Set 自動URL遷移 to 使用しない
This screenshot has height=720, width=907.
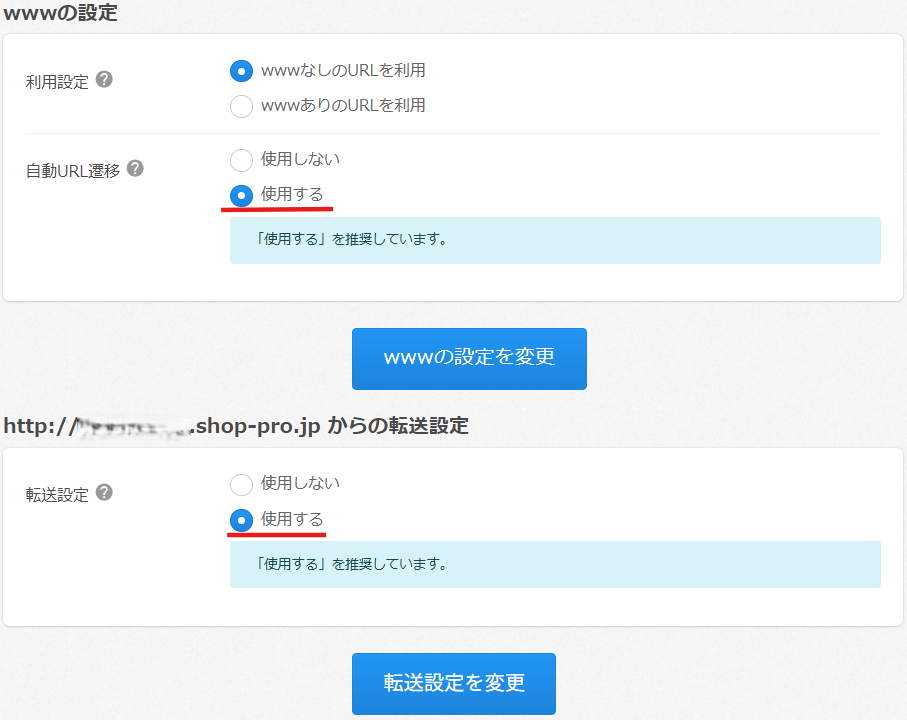(241, 160)
